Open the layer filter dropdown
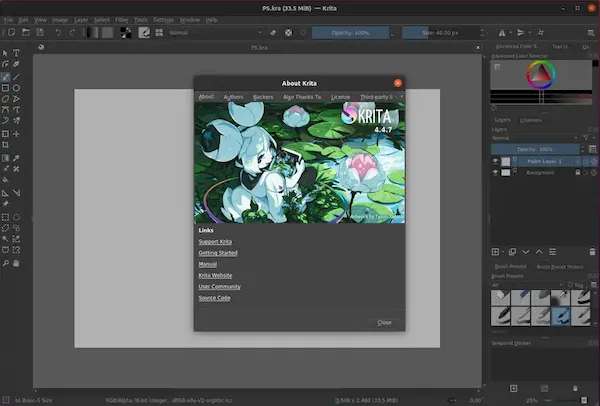 pyautogui.click(x=587, y=138)
